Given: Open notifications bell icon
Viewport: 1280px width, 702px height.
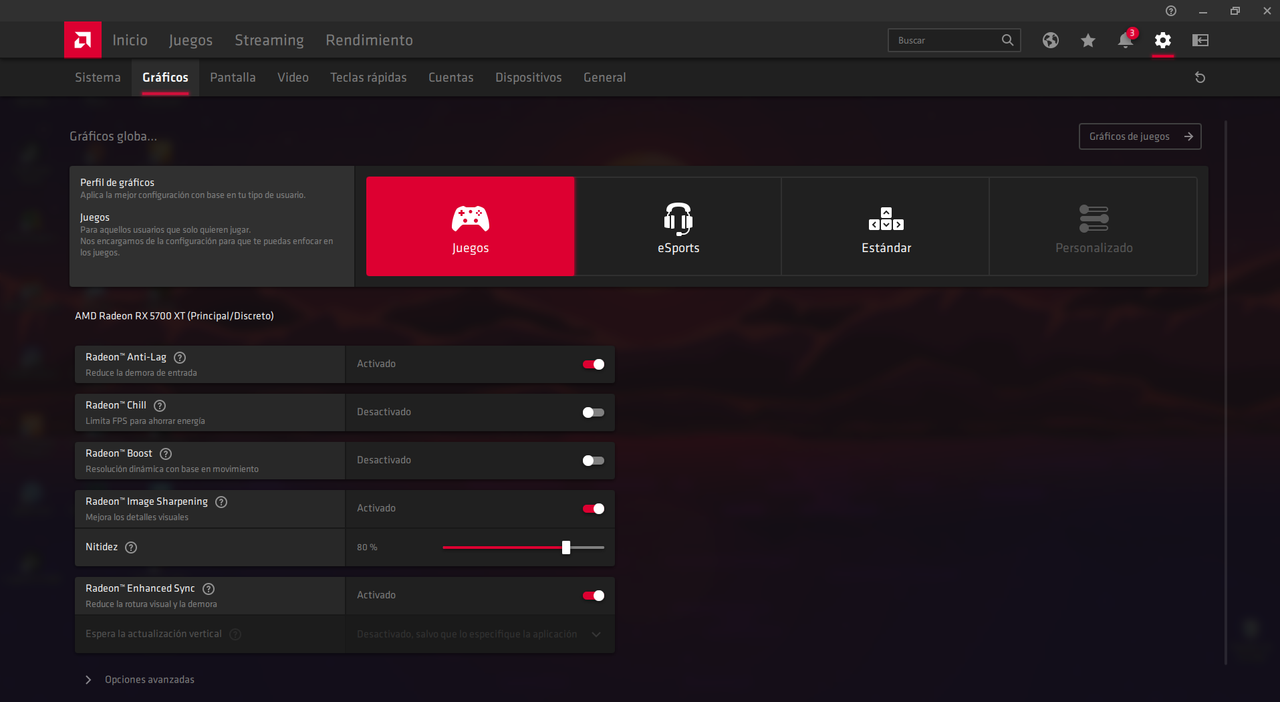Looking at the screenshot, I should 1126,40.
